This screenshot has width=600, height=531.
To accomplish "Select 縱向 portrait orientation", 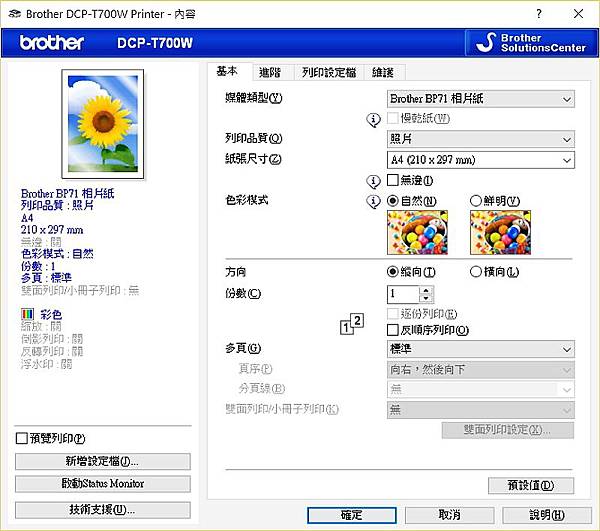I will point(393,272).
